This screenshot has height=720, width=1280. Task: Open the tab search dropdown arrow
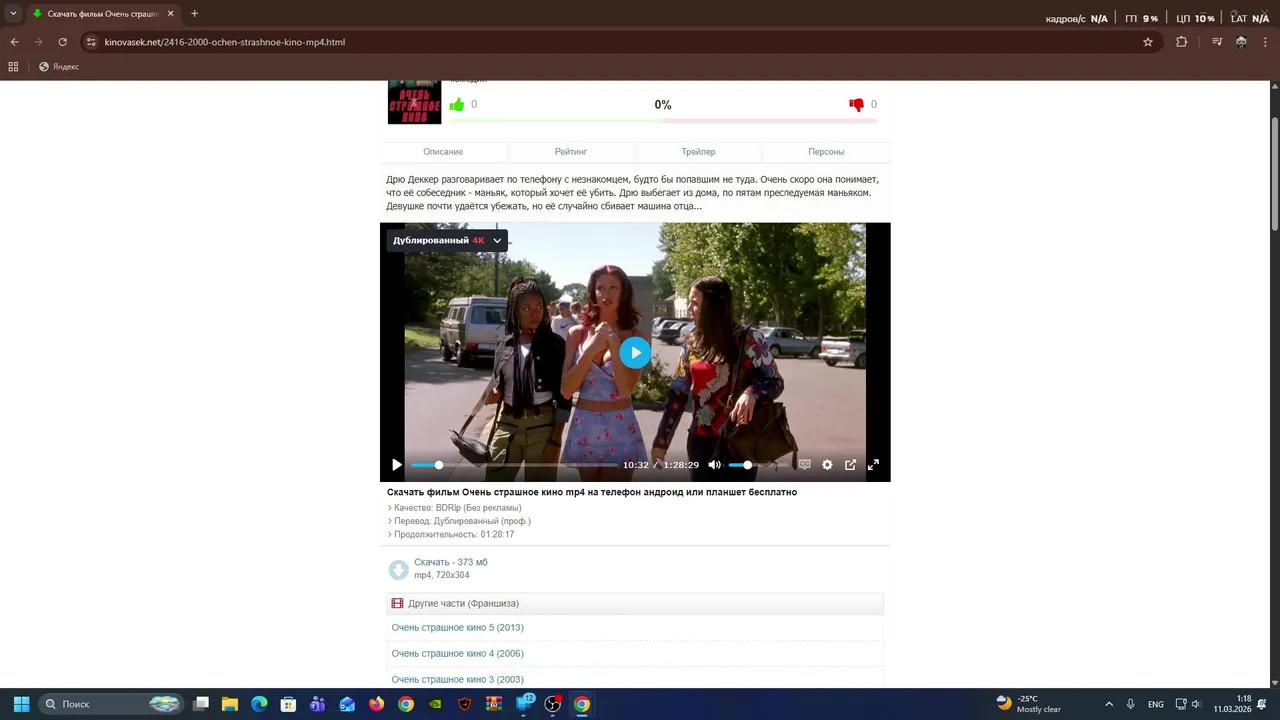pos(13,14)
